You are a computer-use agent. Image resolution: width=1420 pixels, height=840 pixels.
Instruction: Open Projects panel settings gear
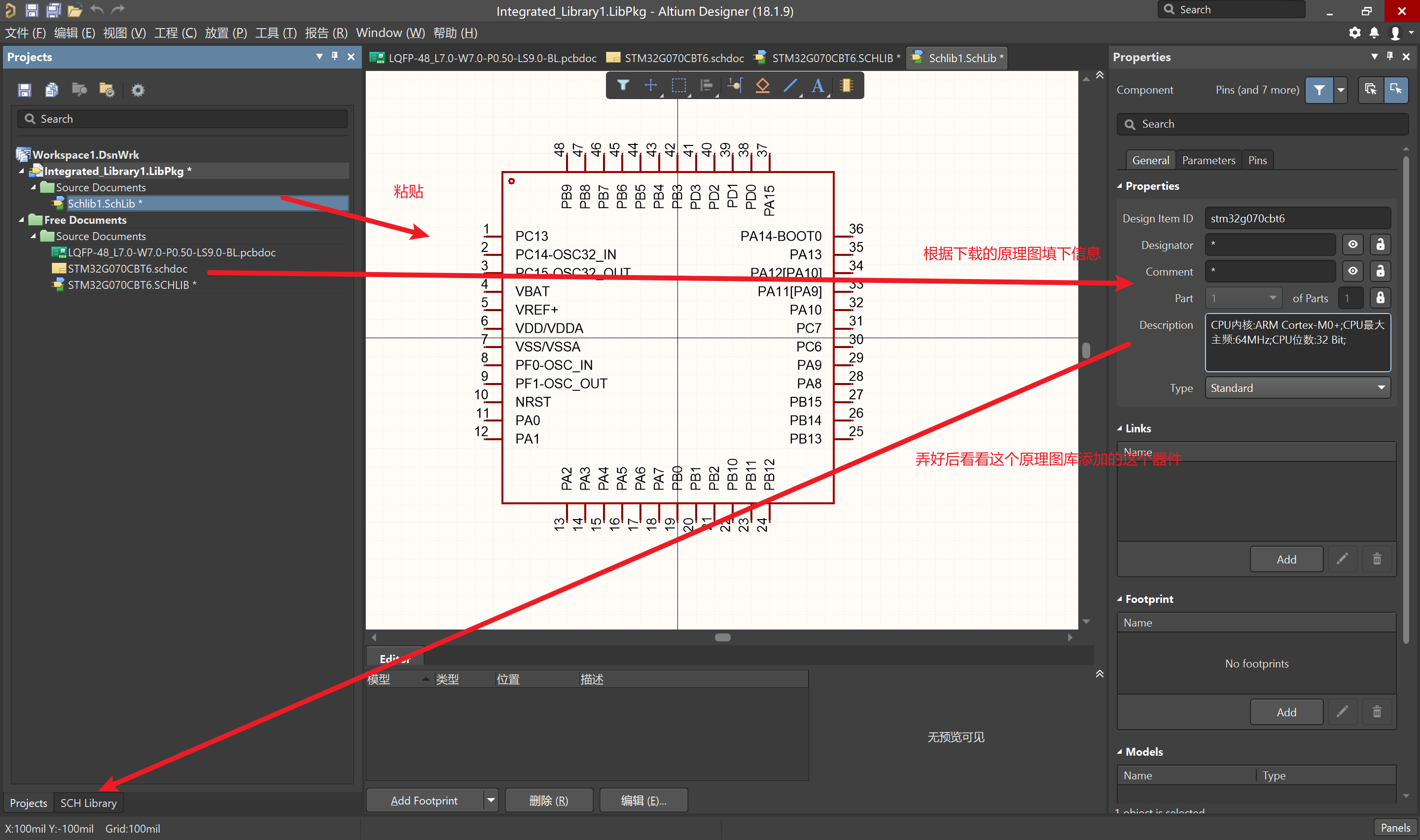tap(138, 90)
